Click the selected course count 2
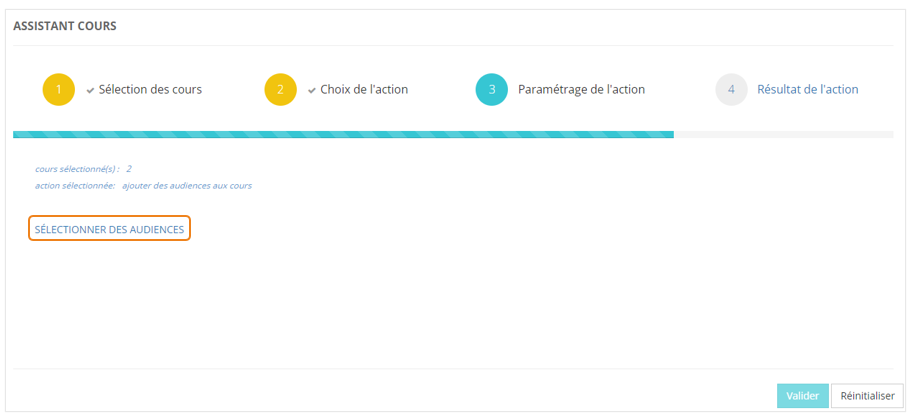The width and height of the screenshot is (911, 413). click(x=129, y=169)
